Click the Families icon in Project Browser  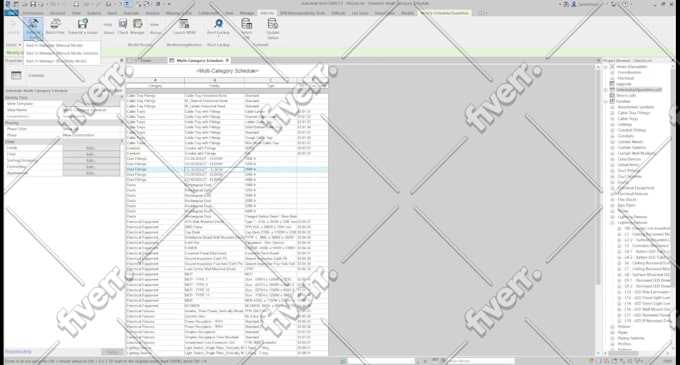(612, 101)
